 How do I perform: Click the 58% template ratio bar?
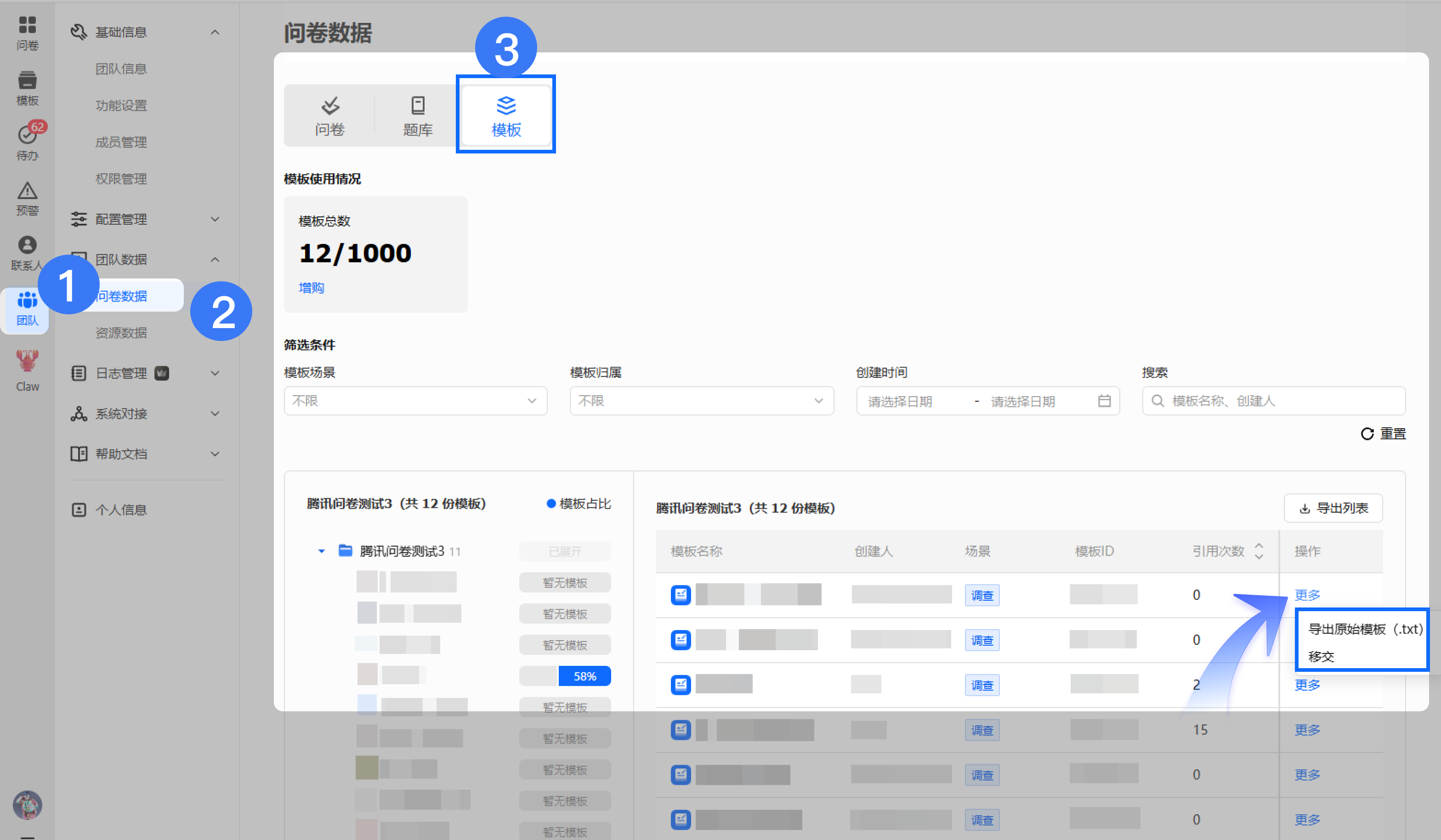pyautogui.click(x=565, y=676)
